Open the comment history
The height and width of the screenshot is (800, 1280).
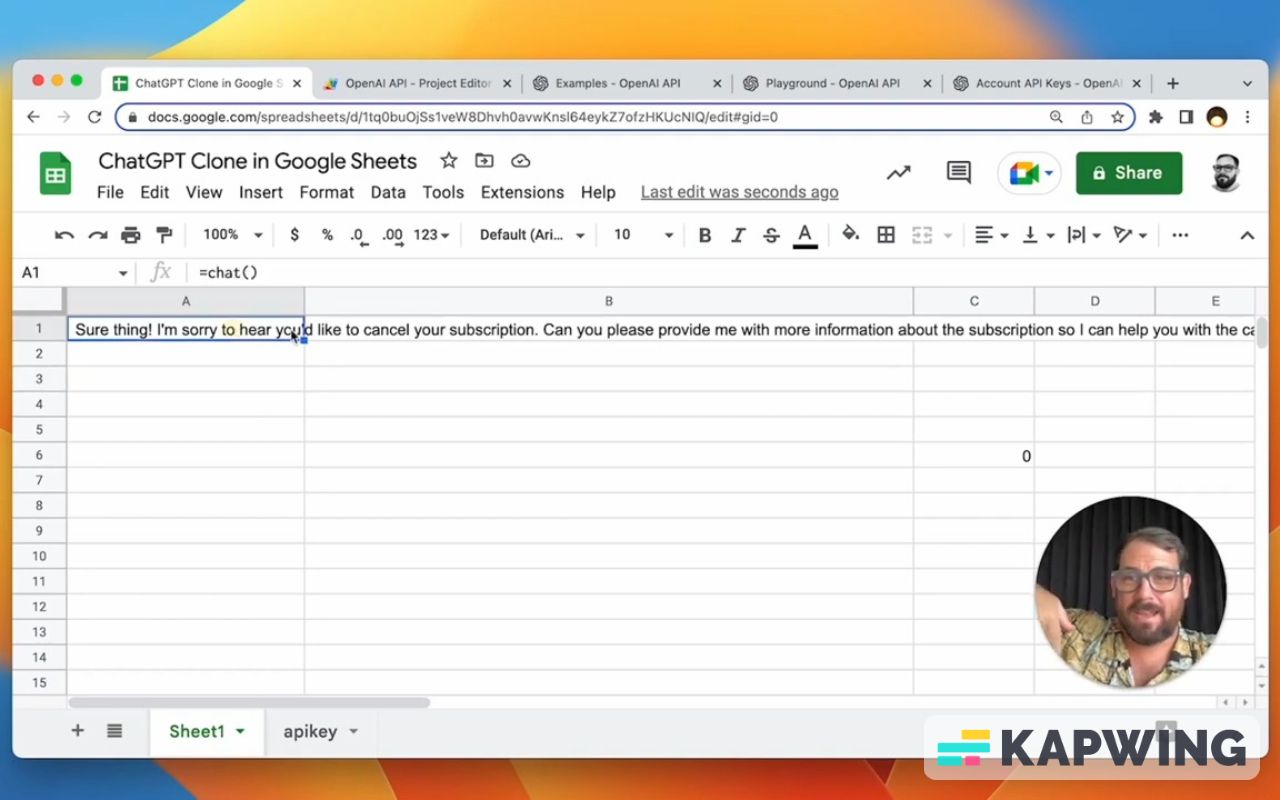[x=959, y=173]
